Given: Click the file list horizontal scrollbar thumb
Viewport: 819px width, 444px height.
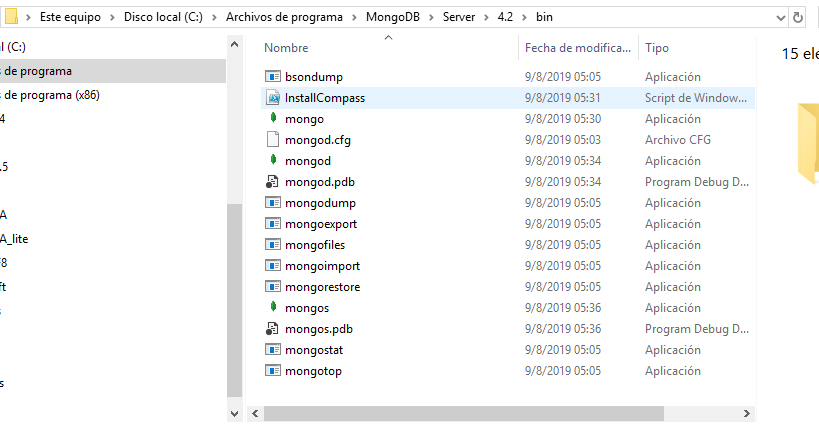Looking at the screenshot, I should click(464, 414).
